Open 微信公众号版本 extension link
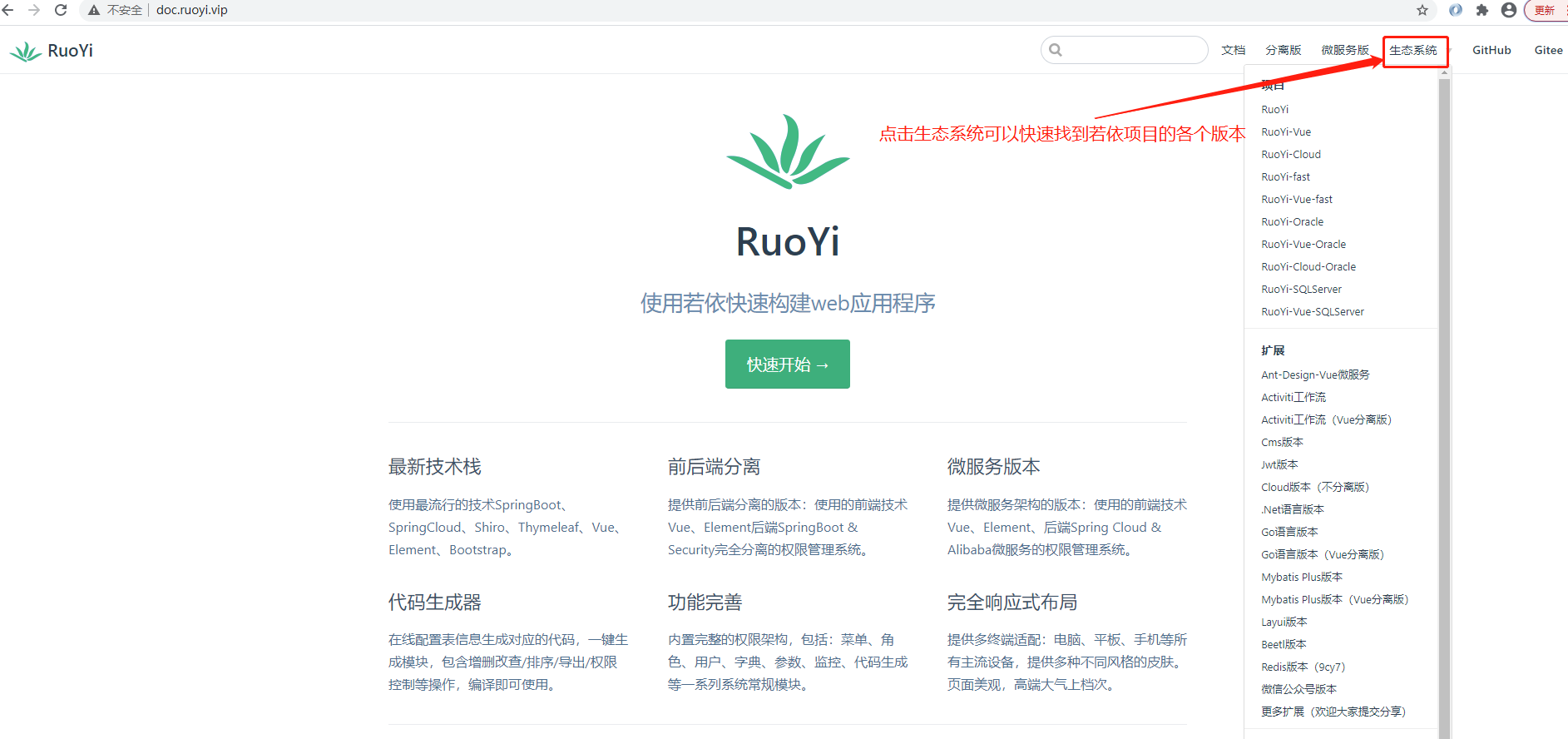1568x739 pixels. (x=1298, y=689)
